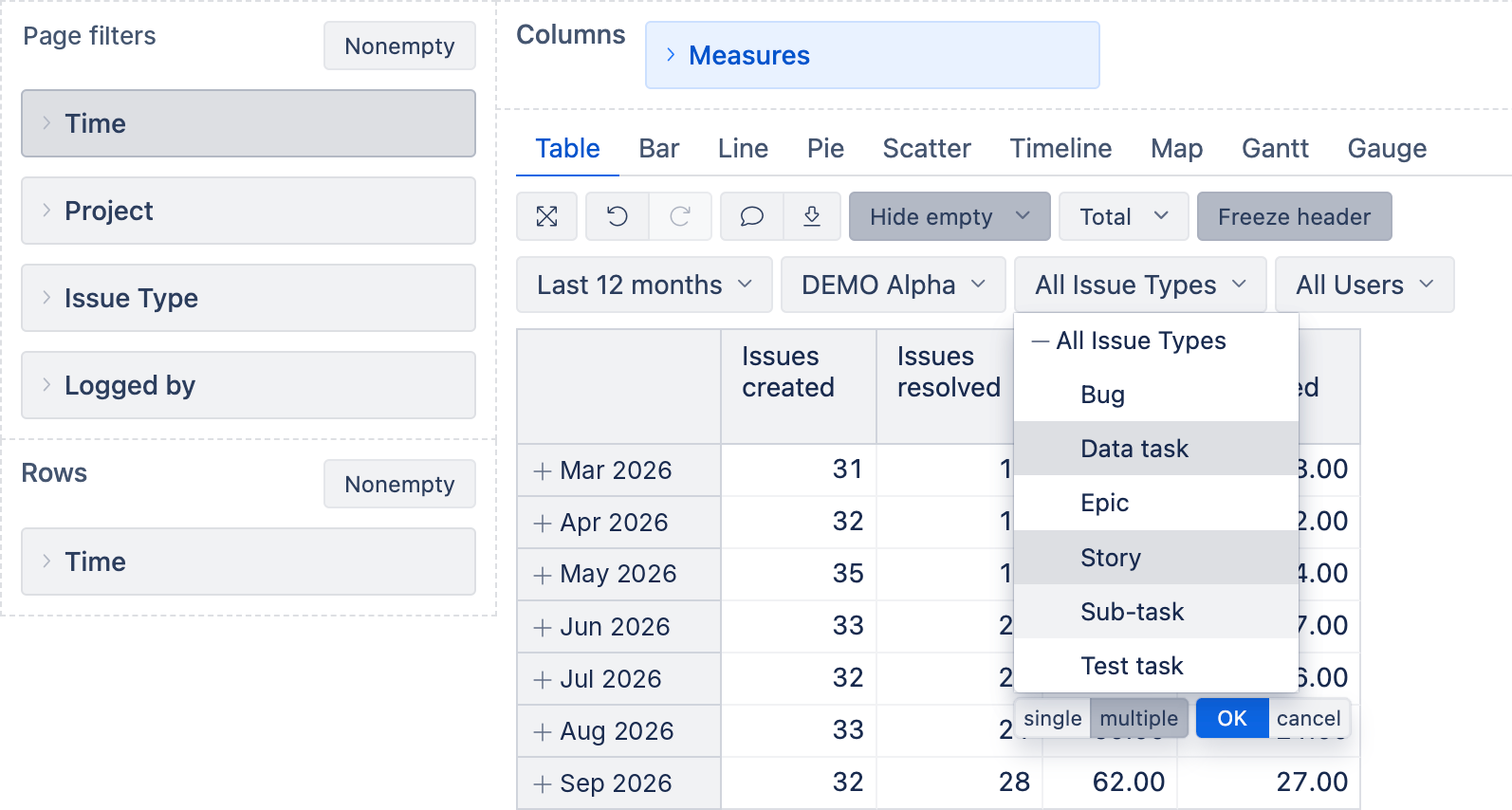Expand the Apr 2026 row
This screenshot has width=1512, height=810.
pyautogui.click(x=543, y=523)
